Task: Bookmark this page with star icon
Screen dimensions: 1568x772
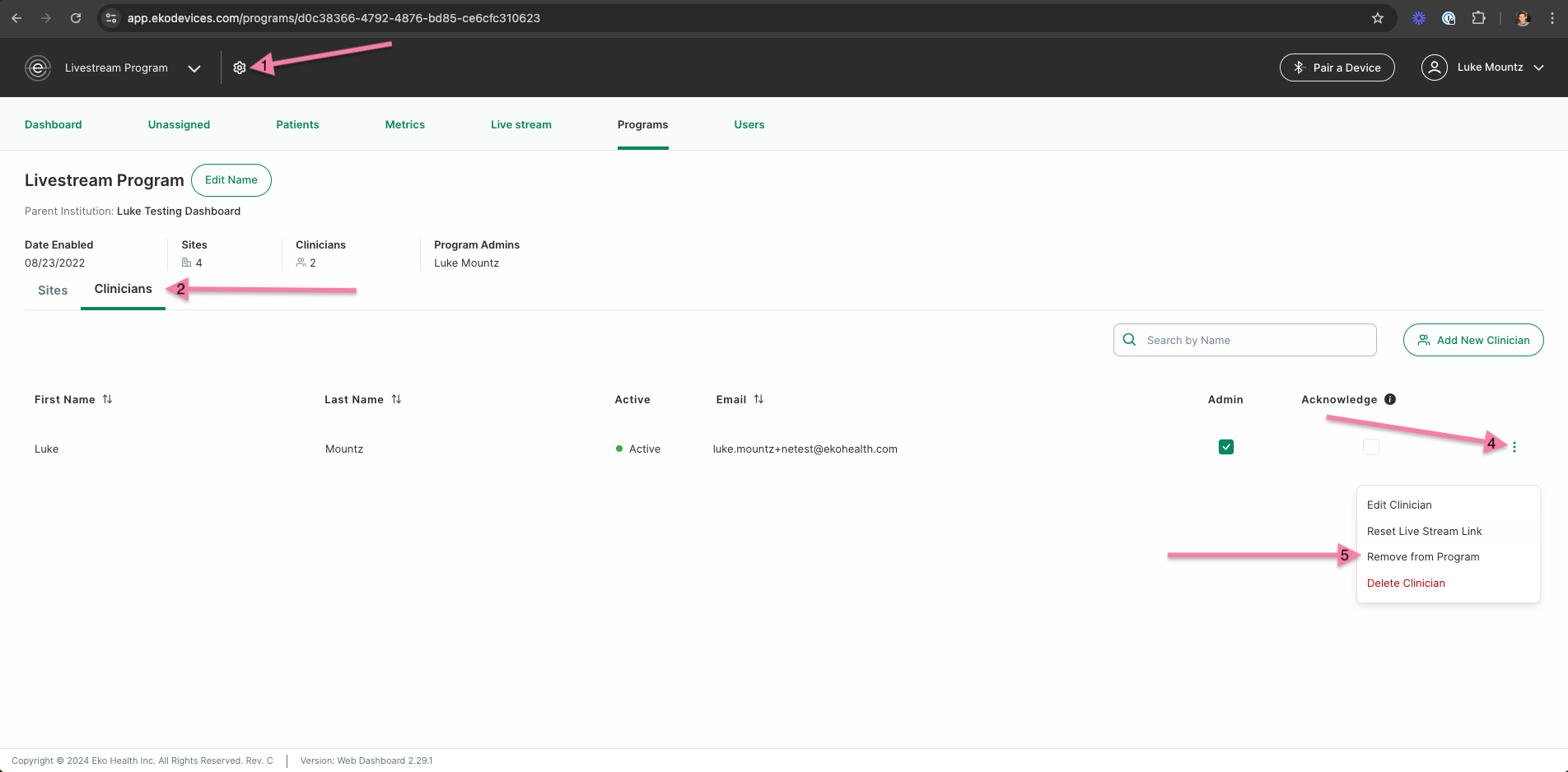Action: pos(1378,18)
